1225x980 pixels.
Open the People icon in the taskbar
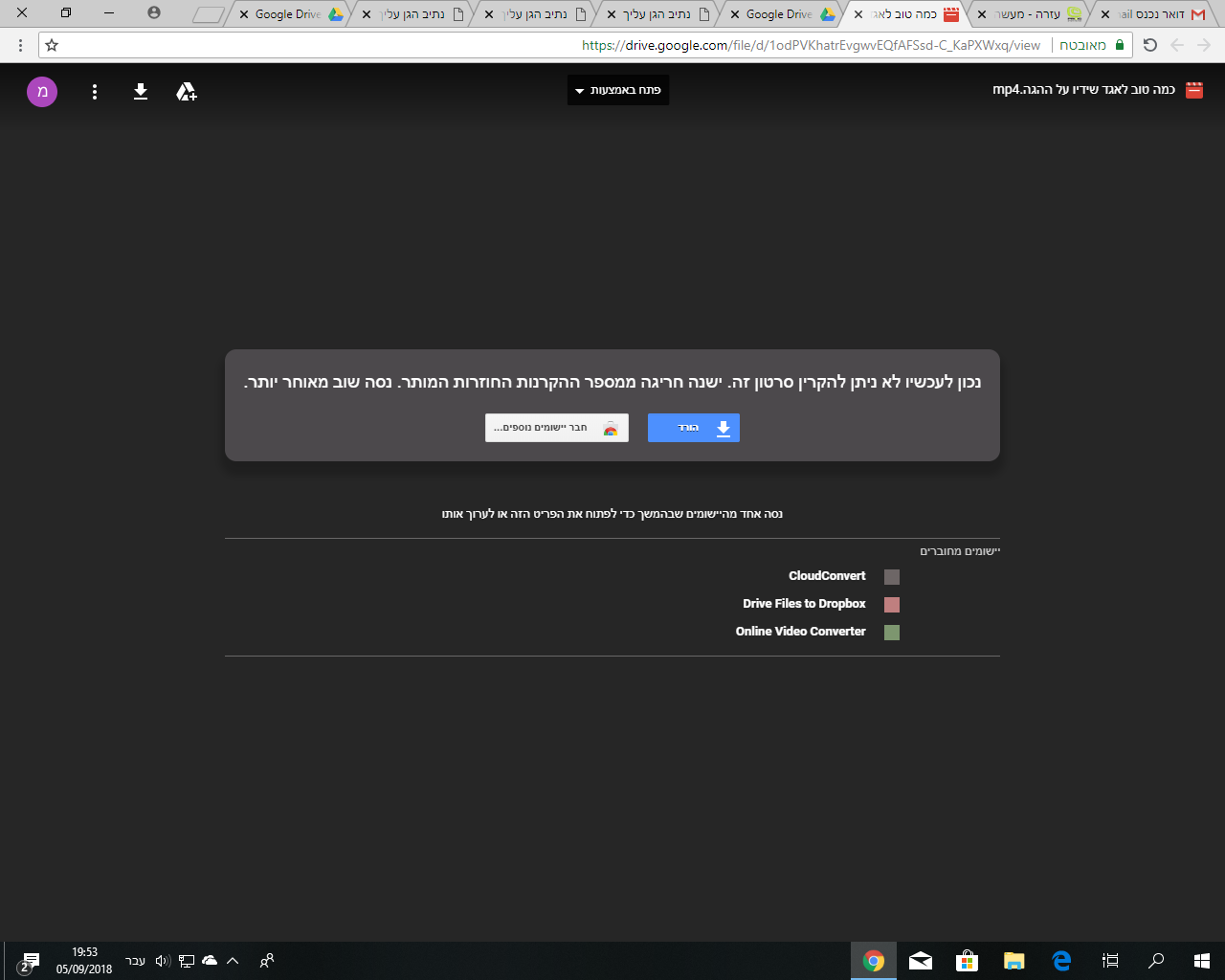coord(267,961)
